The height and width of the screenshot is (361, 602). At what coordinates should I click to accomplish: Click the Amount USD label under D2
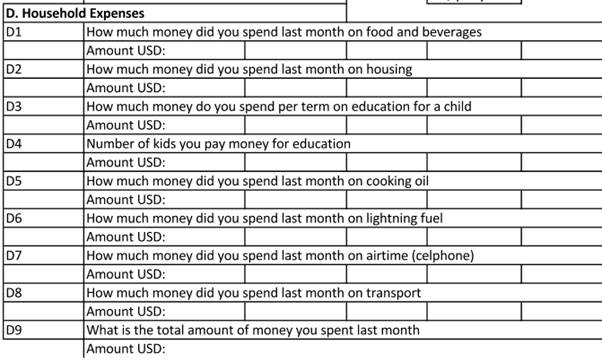click(126, 88)
